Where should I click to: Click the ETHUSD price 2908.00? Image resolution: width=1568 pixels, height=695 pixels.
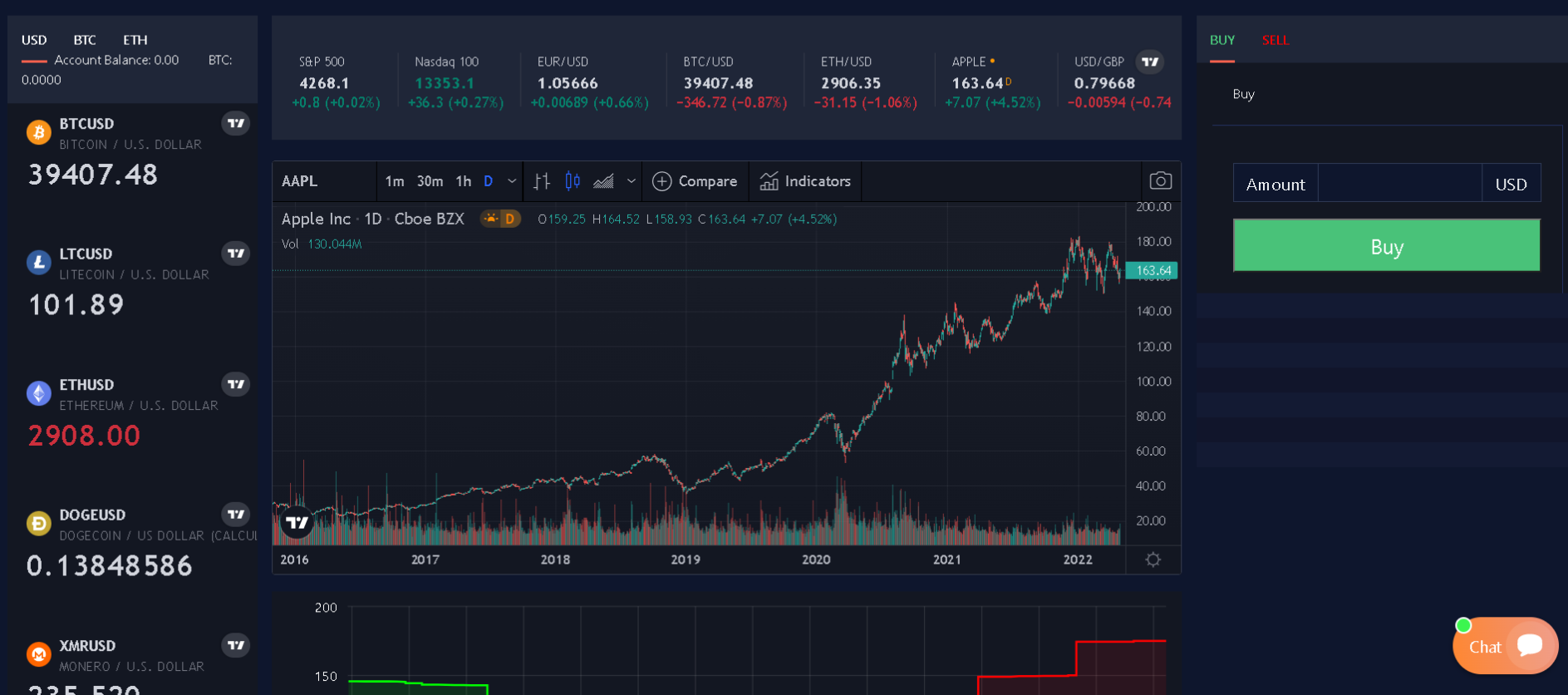85,436
